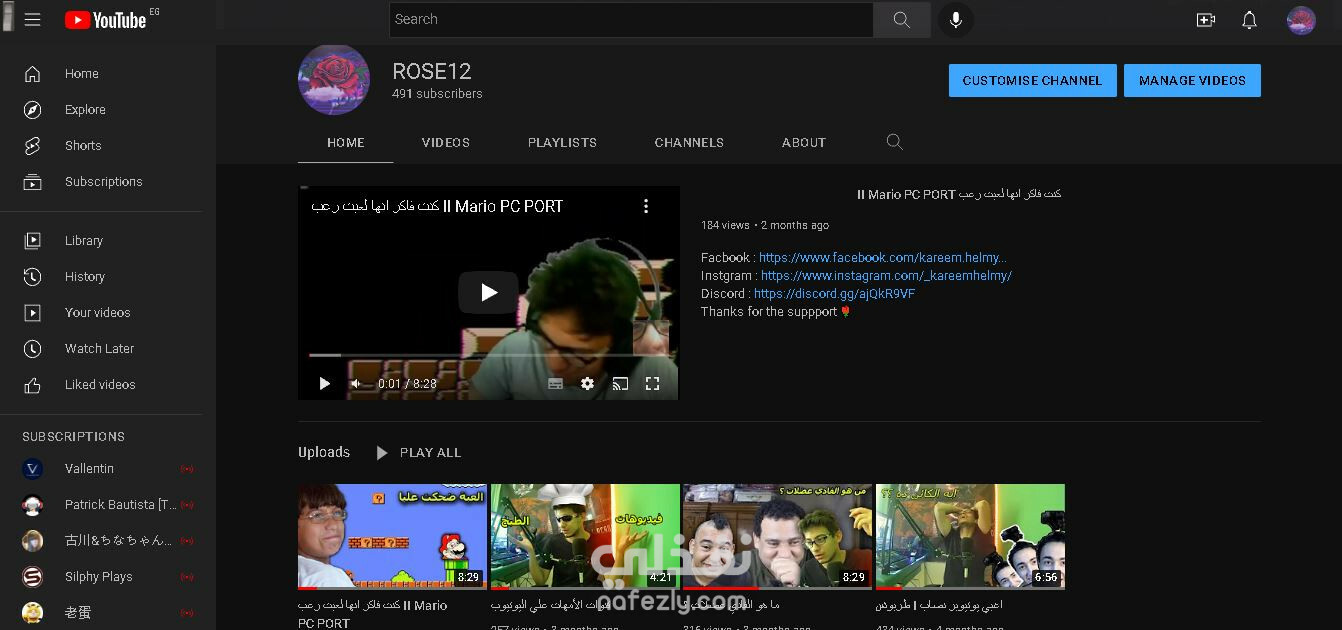Open the hamburger guide menu
Viewport: 1342px width, 630px height.
point(32,19)
